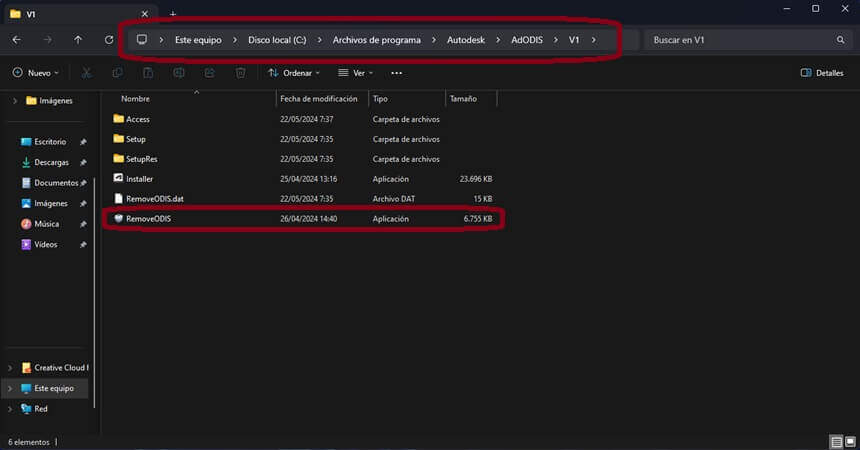Navigate to Archivos de programa breadcrumb
860x450 pixels.
(377, 40)
